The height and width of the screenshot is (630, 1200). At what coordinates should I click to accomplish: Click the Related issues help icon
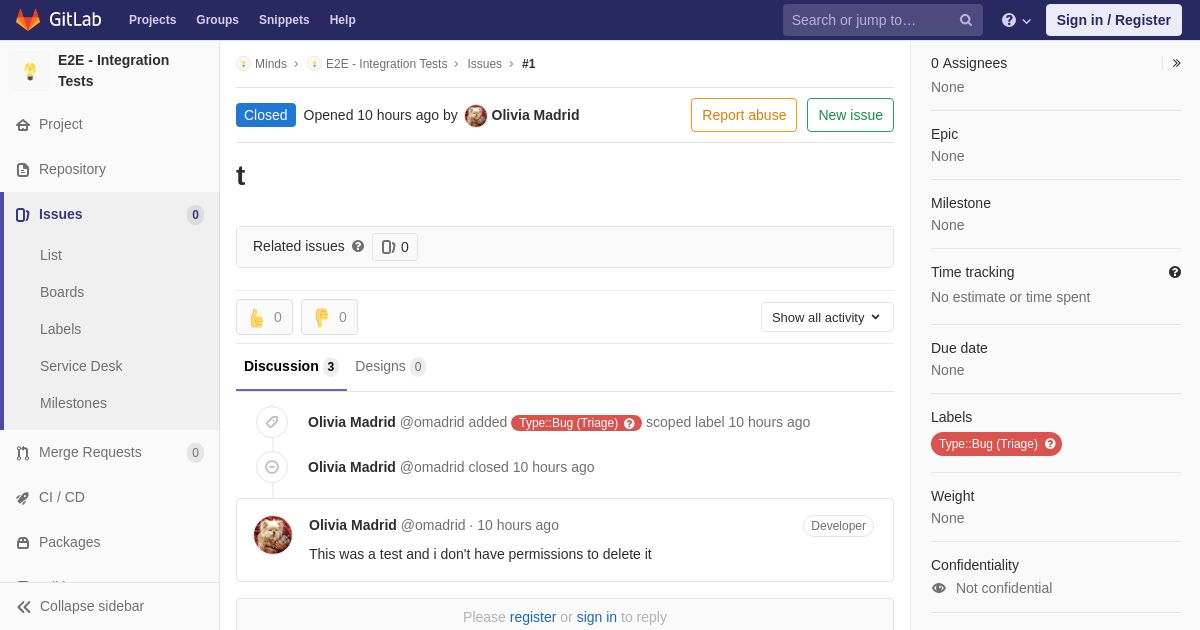coord(358,246)
